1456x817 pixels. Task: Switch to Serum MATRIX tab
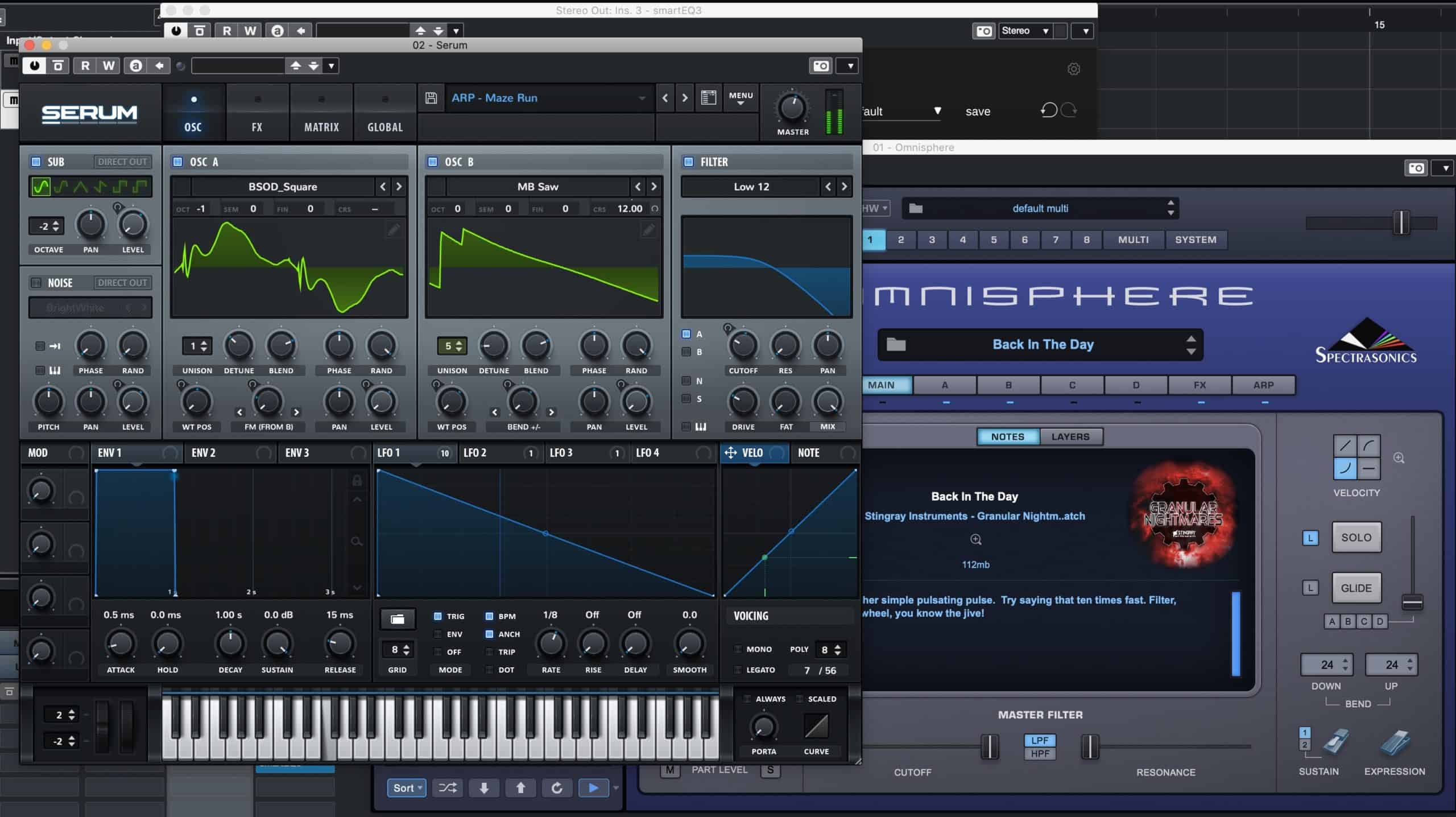click(321, 113)
